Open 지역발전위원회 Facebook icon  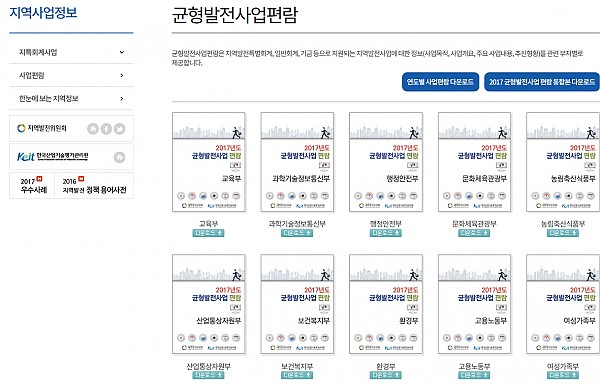pos(106,129)
